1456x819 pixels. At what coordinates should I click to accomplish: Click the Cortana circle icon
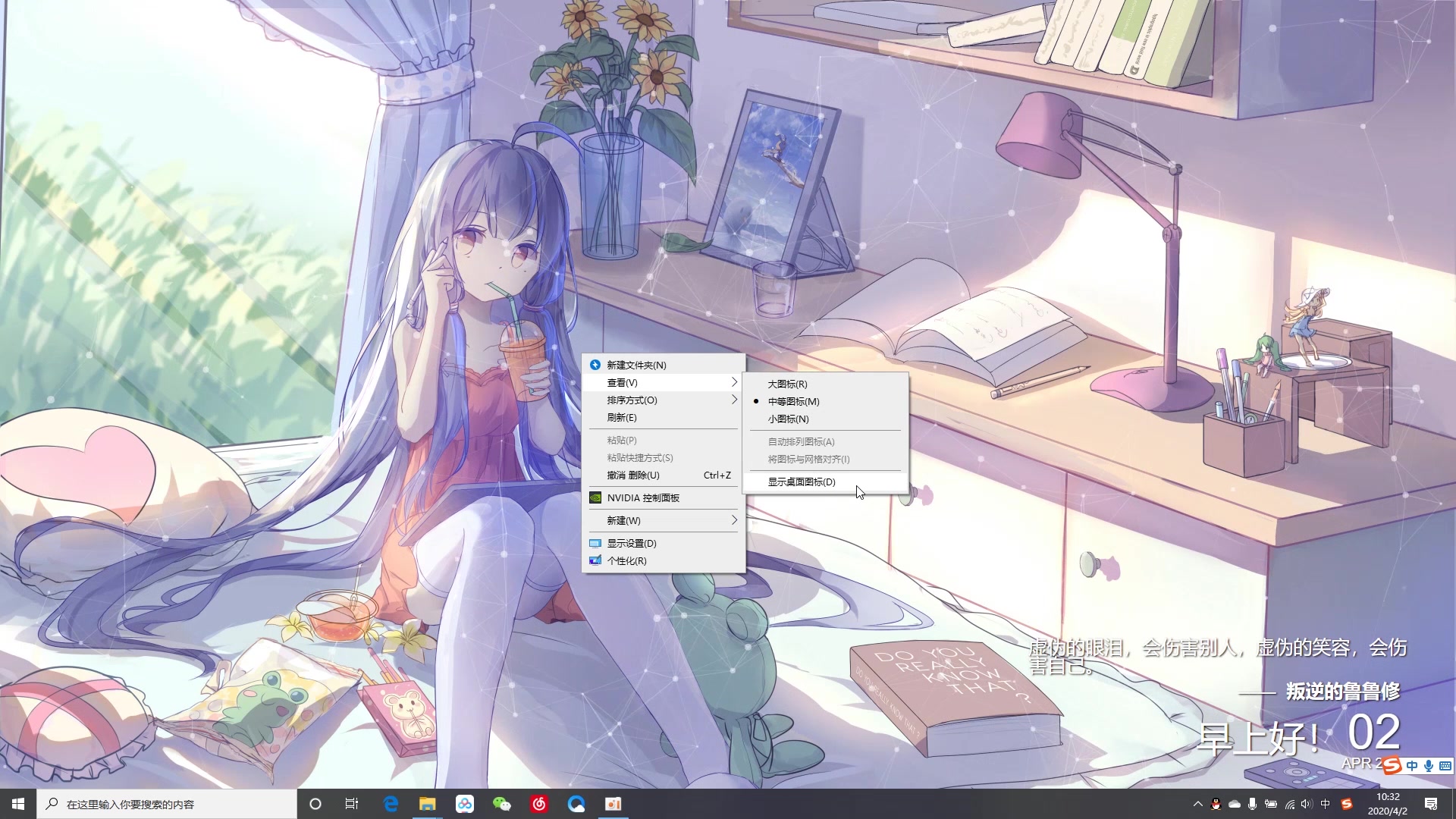(x=315, y=804)
